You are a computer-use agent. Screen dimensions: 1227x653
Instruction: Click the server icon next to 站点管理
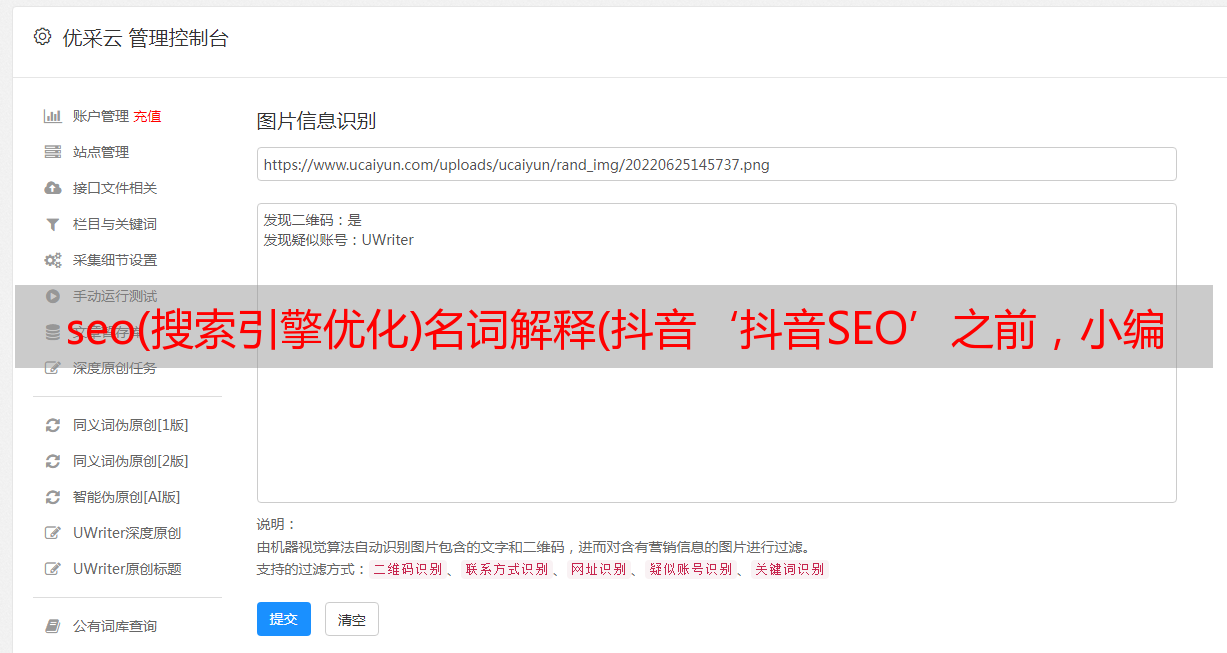[x=53, y=152]
